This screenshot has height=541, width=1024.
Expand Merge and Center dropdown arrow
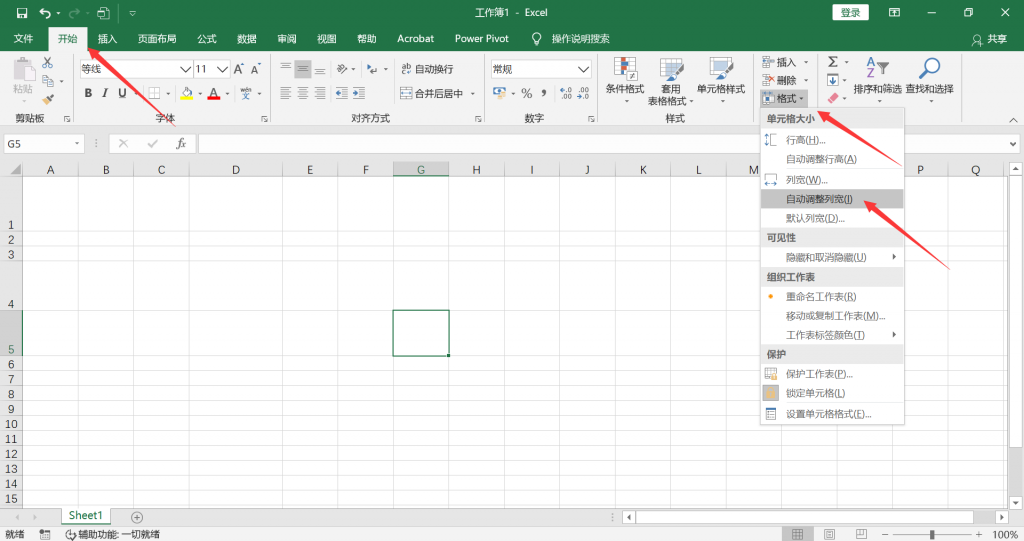(x=473, y=93)
